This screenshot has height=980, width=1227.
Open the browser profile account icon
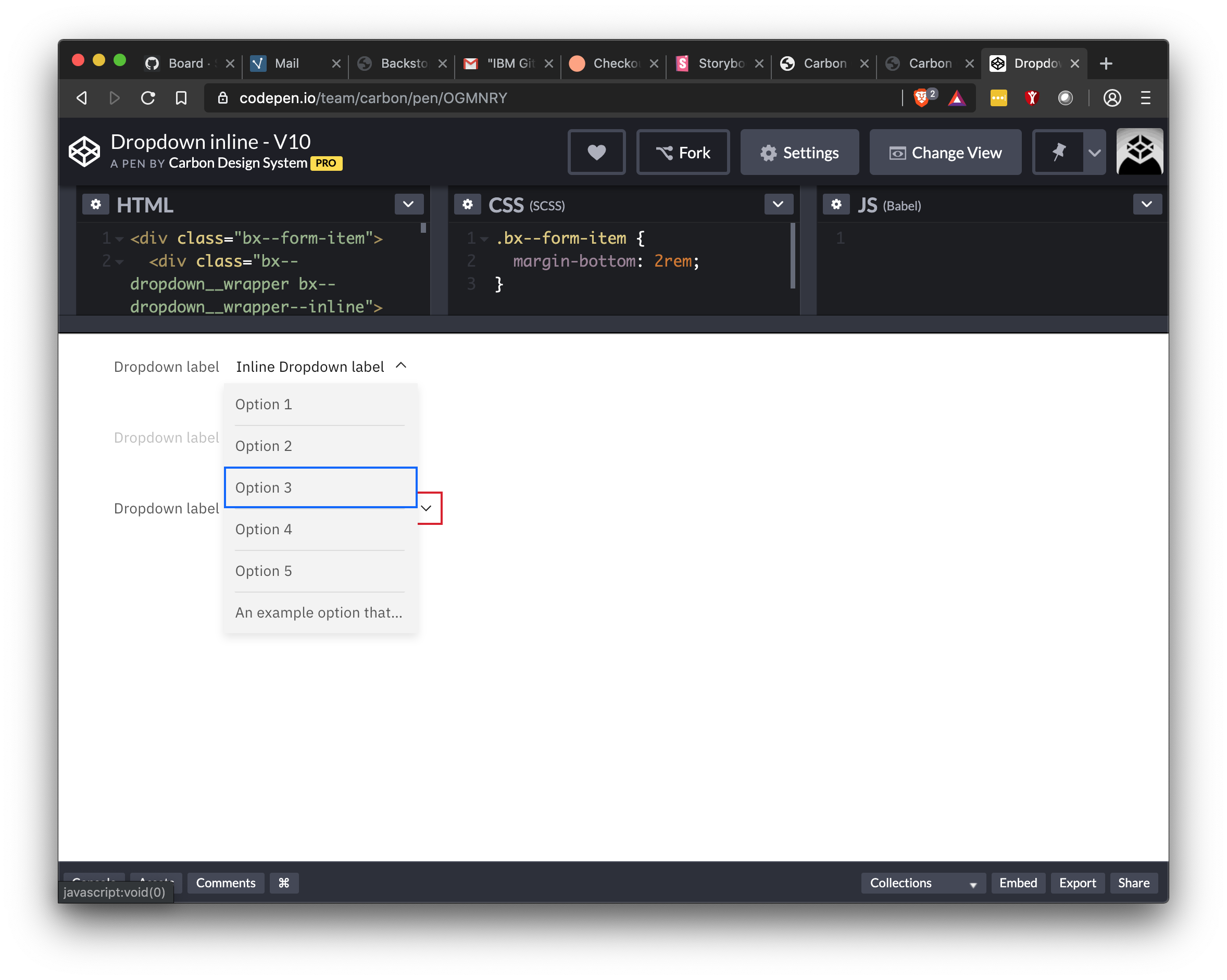pyautogui.click(x=1112, y=98)
